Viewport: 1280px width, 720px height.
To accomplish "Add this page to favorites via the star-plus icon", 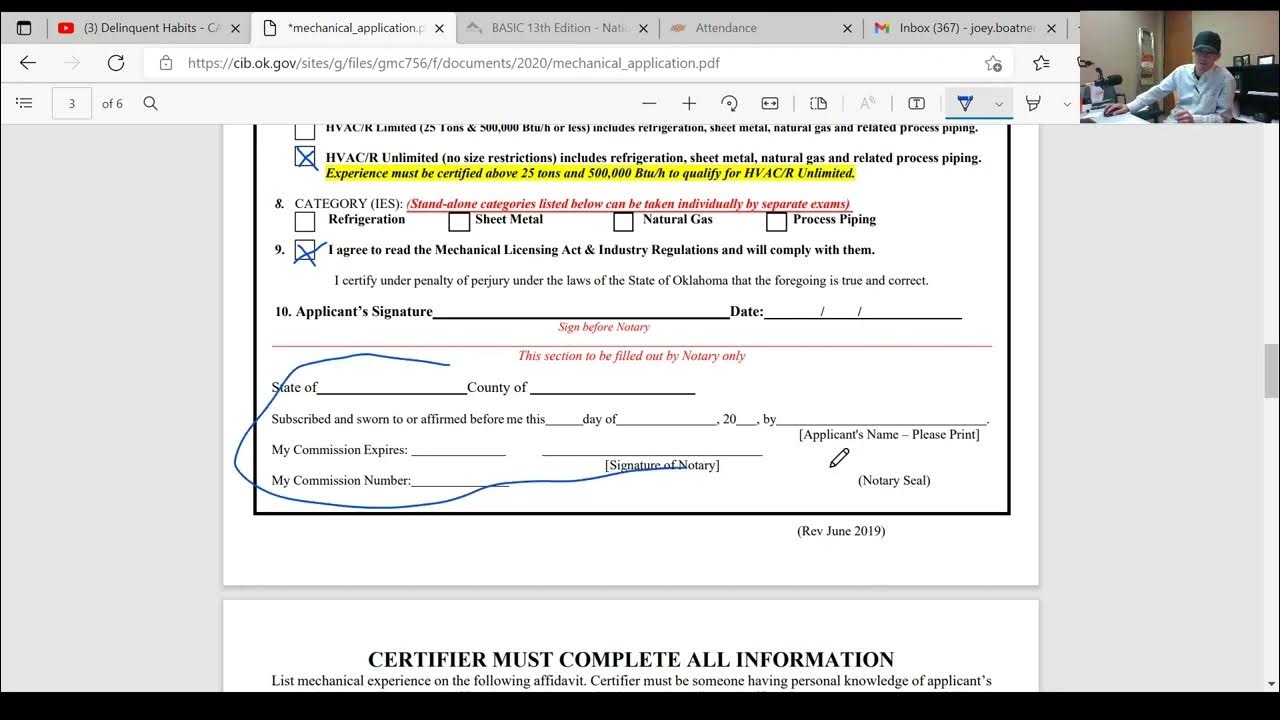I will [993, 63].
